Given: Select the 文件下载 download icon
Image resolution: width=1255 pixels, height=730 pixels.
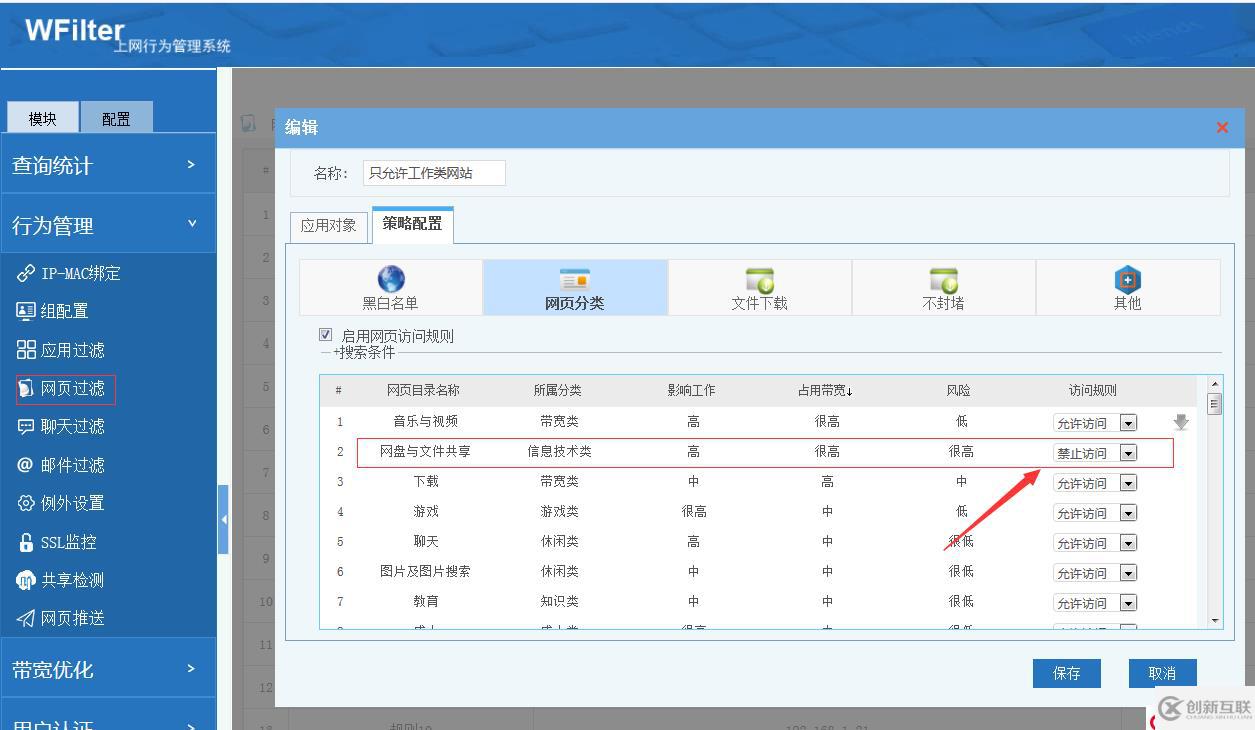Looking at the screenshot, I should [760, 280].
